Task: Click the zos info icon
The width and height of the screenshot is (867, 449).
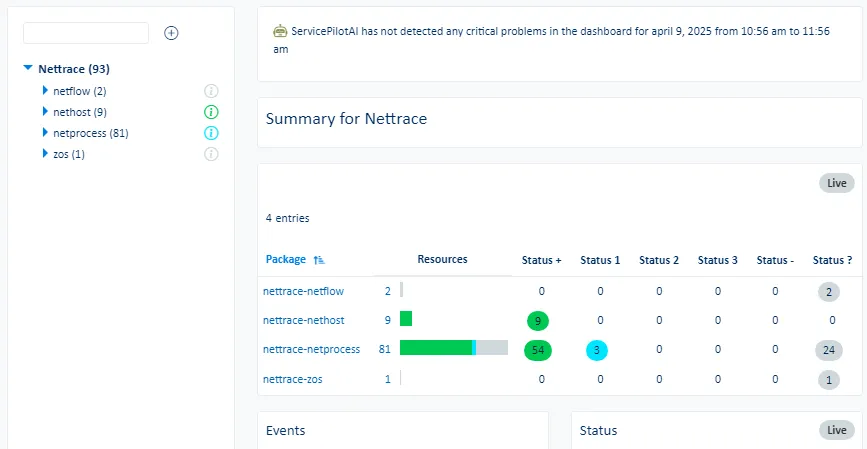Action: point(211,154)
